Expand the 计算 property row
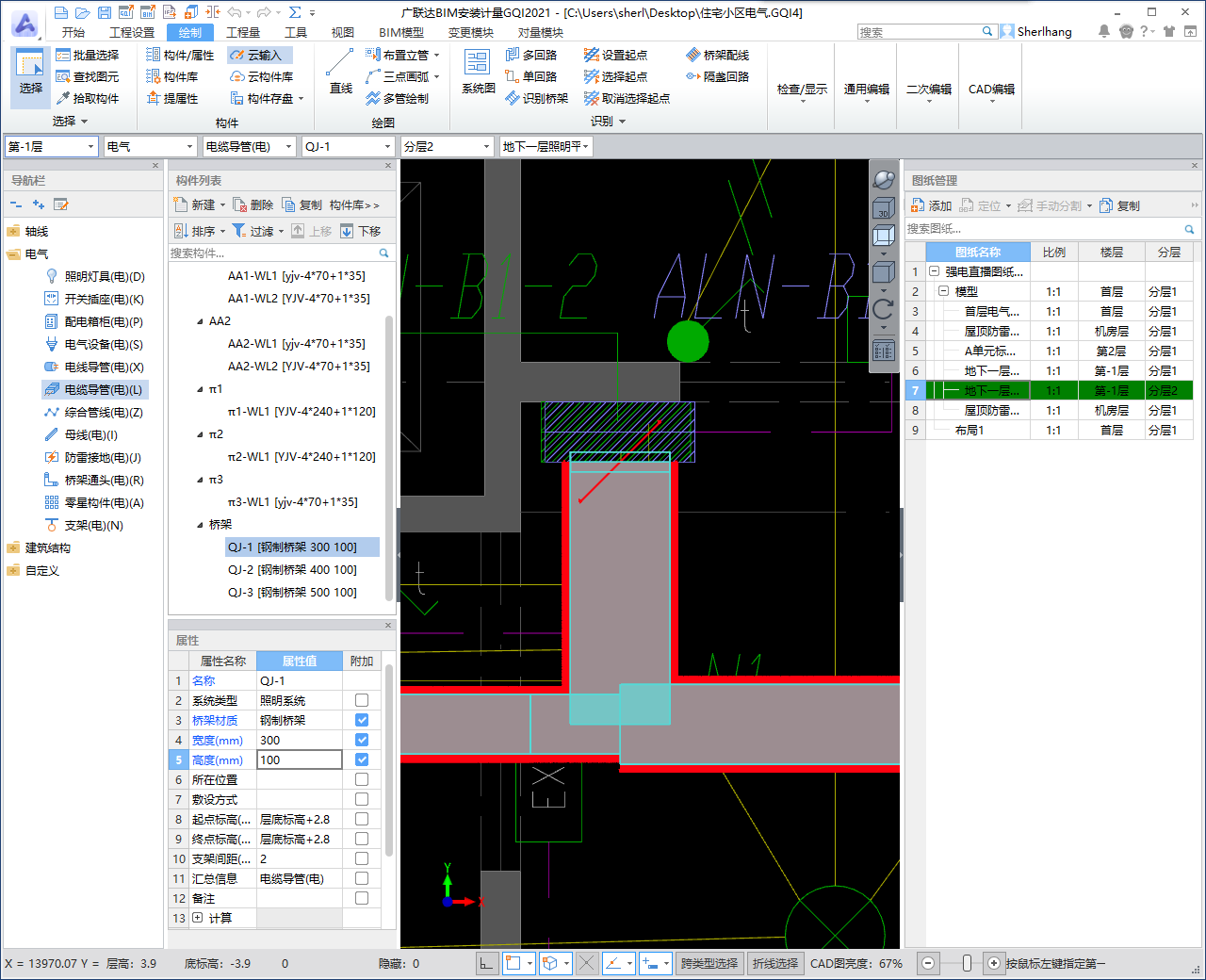The width and height of the screenshot is (1206, 980). click(x=197, y=918)
